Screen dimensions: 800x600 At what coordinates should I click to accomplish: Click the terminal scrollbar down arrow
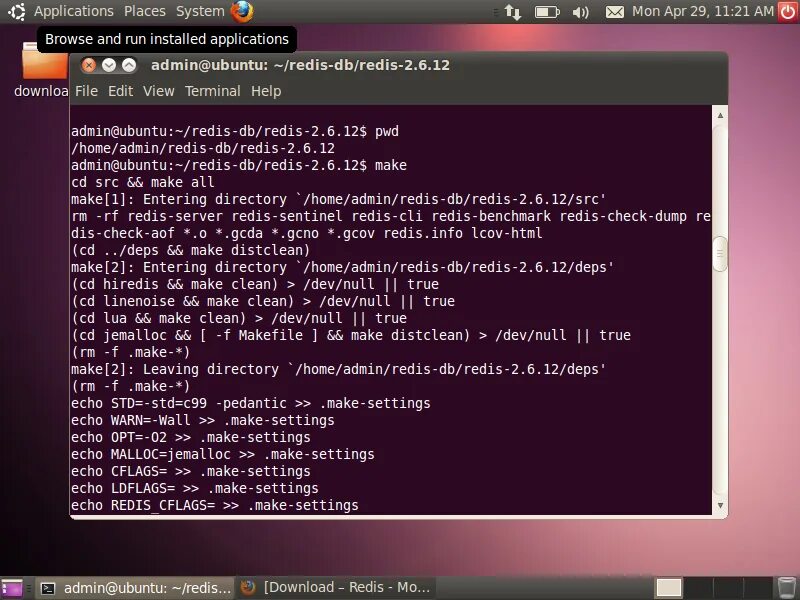tap(720, 505)
